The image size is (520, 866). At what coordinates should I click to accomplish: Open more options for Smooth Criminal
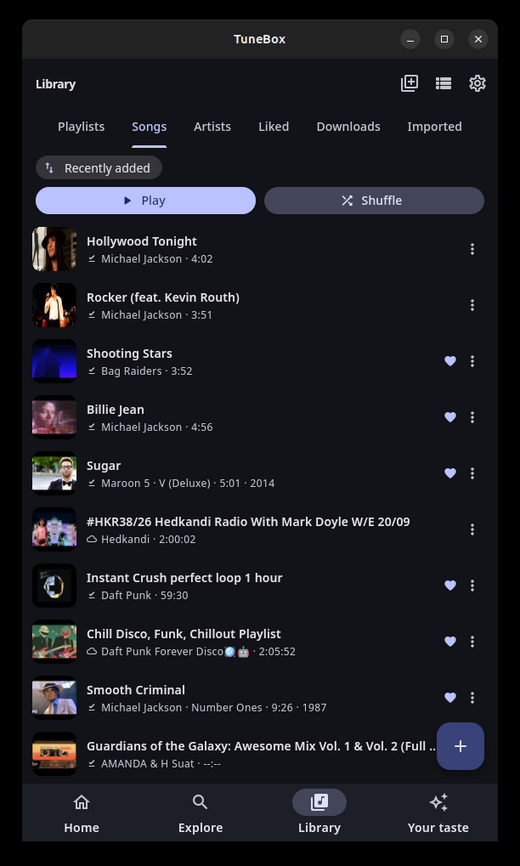[x=472, y=698]
